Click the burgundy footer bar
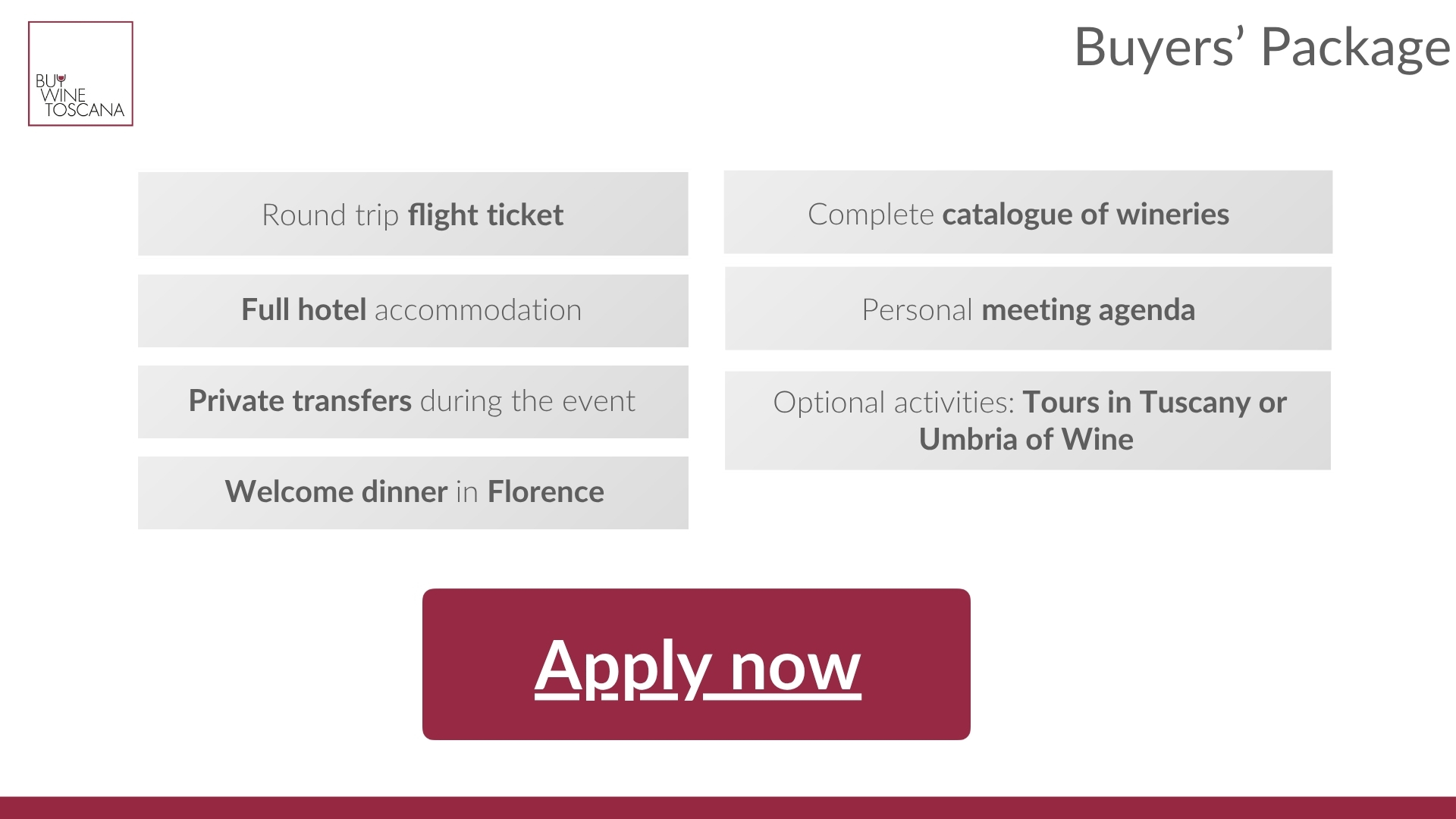The image size is (1456, 819). 728,807
